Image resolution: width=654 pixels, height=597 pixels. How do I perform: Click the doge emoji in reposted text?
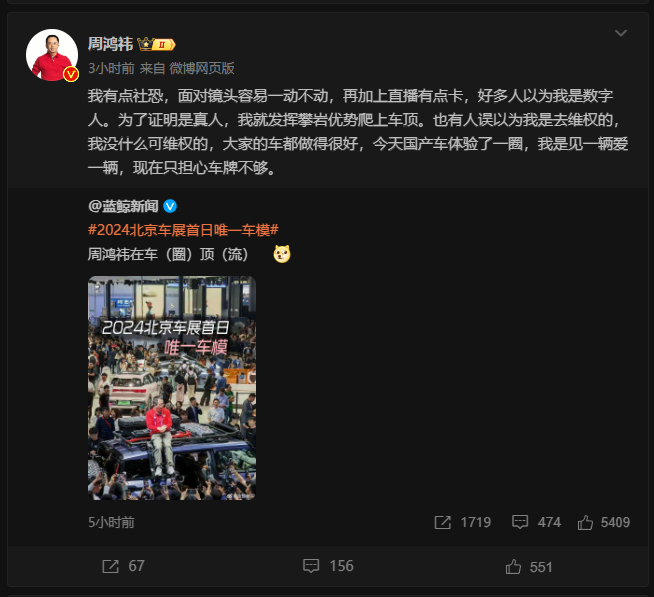(x=282, y=254)
